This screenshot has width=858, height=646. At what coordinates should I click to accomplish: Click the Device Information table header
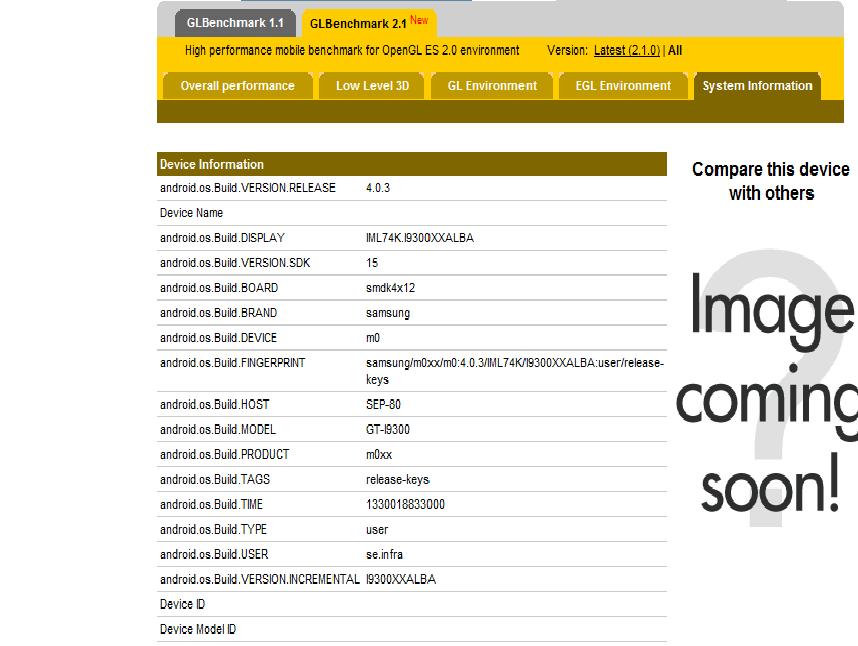[x=411, y=164]
